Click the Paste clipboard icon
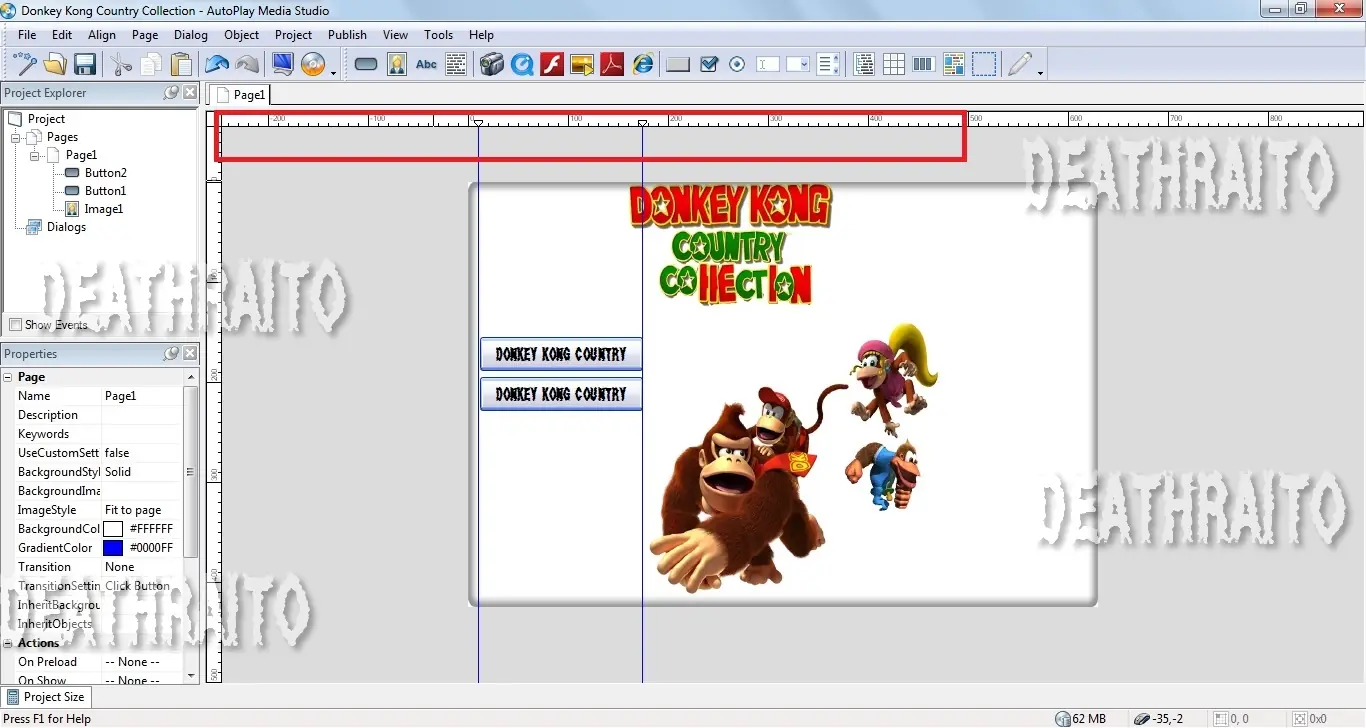The width and height of the screenshot is (1366, 728). coord(181,64)
